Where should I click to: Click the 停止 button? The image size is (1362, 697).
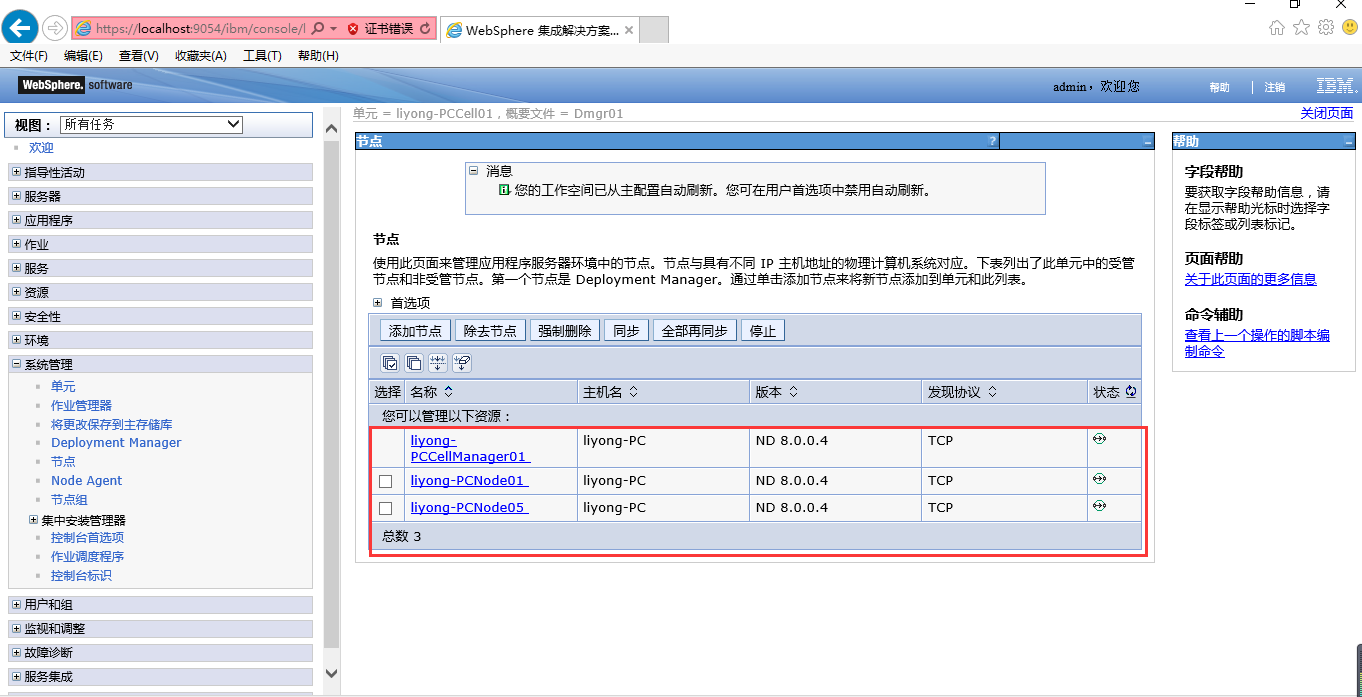pos(763,331)
